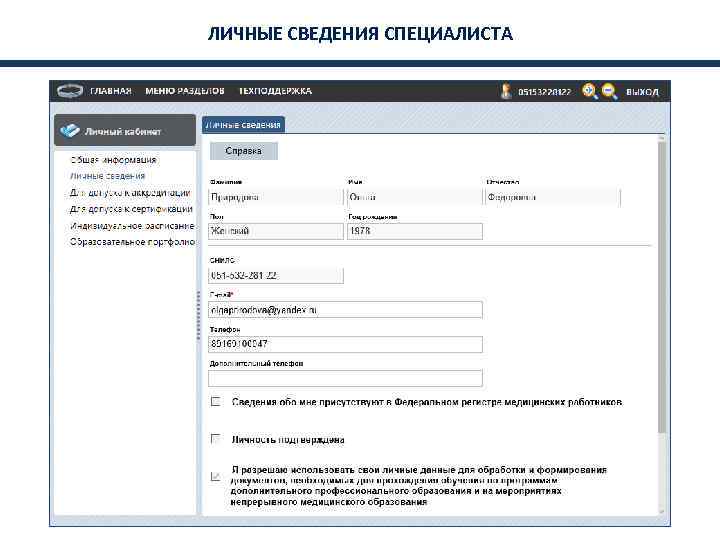Click the vertical scrollbar of the form
Image resolution: width=720 pixels, height=540 pixels.
tap(661, 287)
